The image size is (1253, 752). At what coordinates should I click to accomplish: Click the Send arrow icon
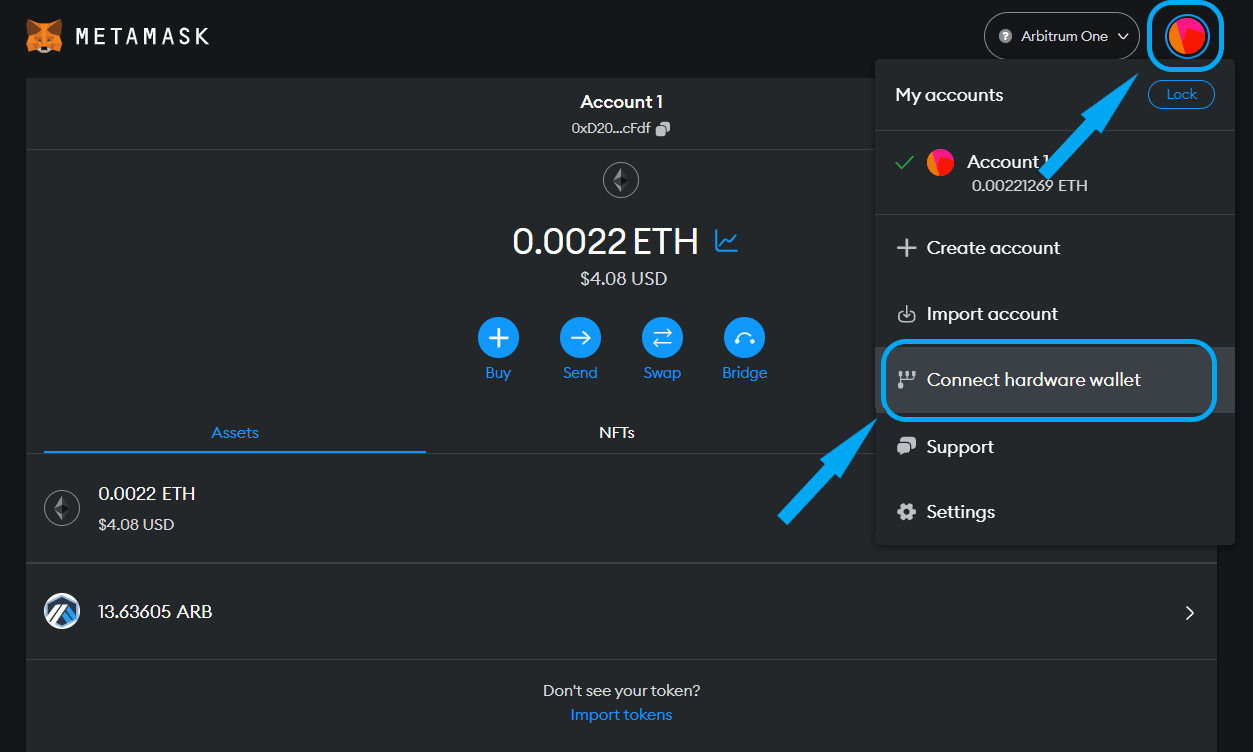580,338
